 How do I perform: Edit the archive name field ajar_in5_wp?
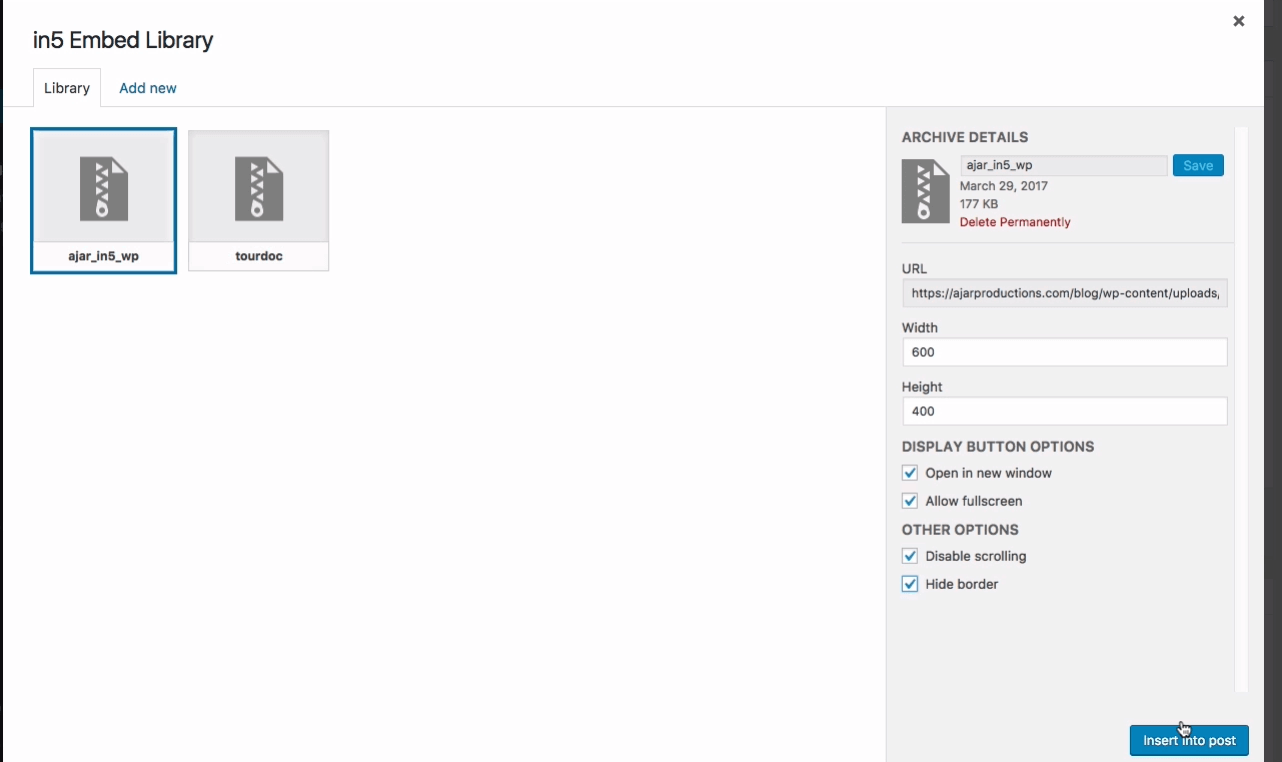coord(1064,166)
